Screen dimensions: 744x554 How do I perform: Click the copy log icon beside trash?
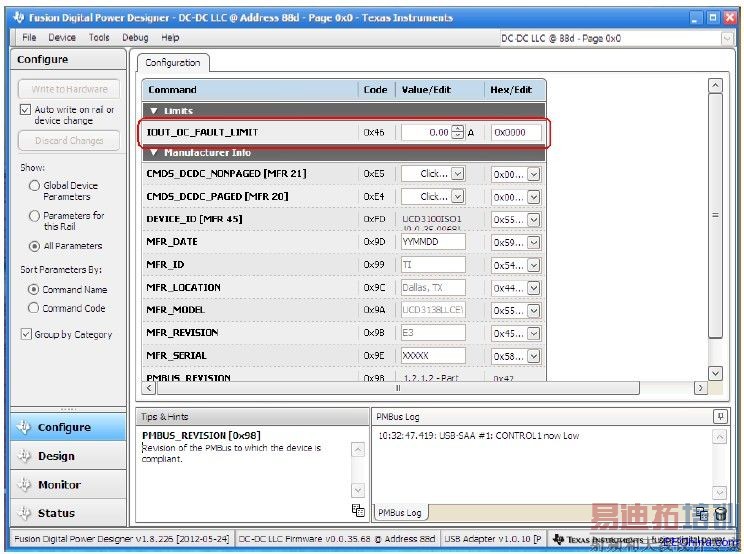(x=702, y=513)
